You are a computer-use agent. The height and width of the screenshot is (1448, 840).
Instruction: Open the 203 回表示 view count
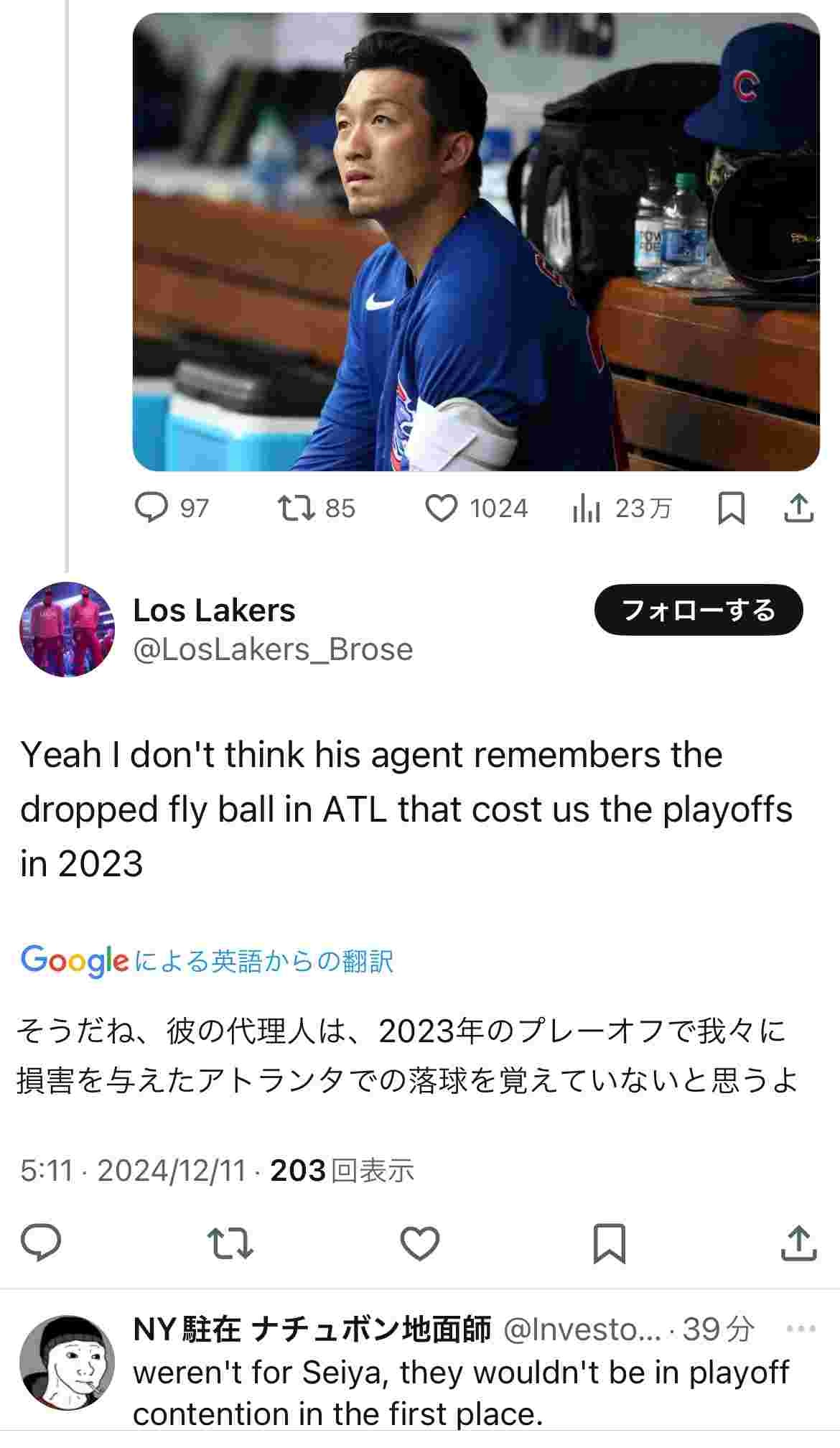[x=342, y=1171]
